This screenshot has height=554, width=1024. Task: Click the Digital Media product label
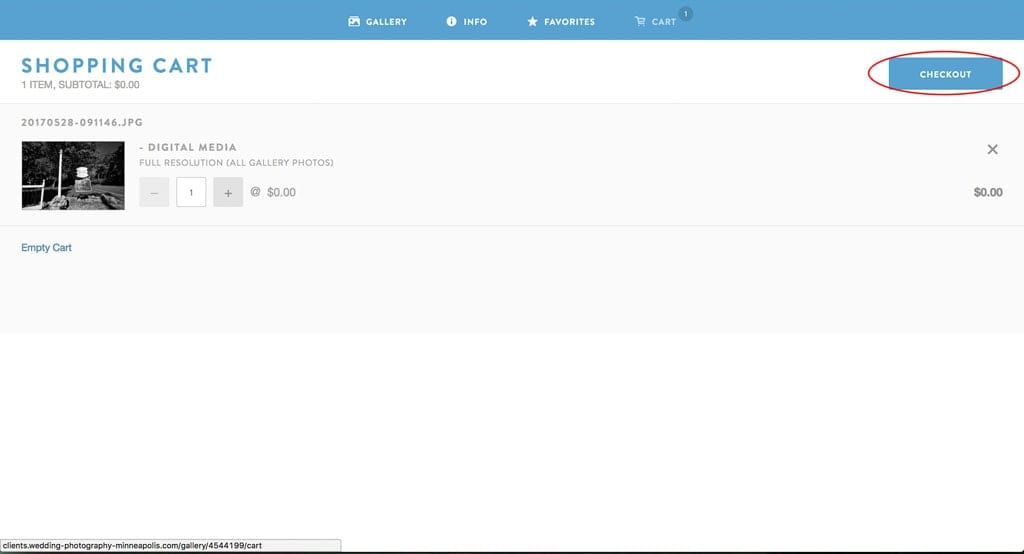(187, 147)
